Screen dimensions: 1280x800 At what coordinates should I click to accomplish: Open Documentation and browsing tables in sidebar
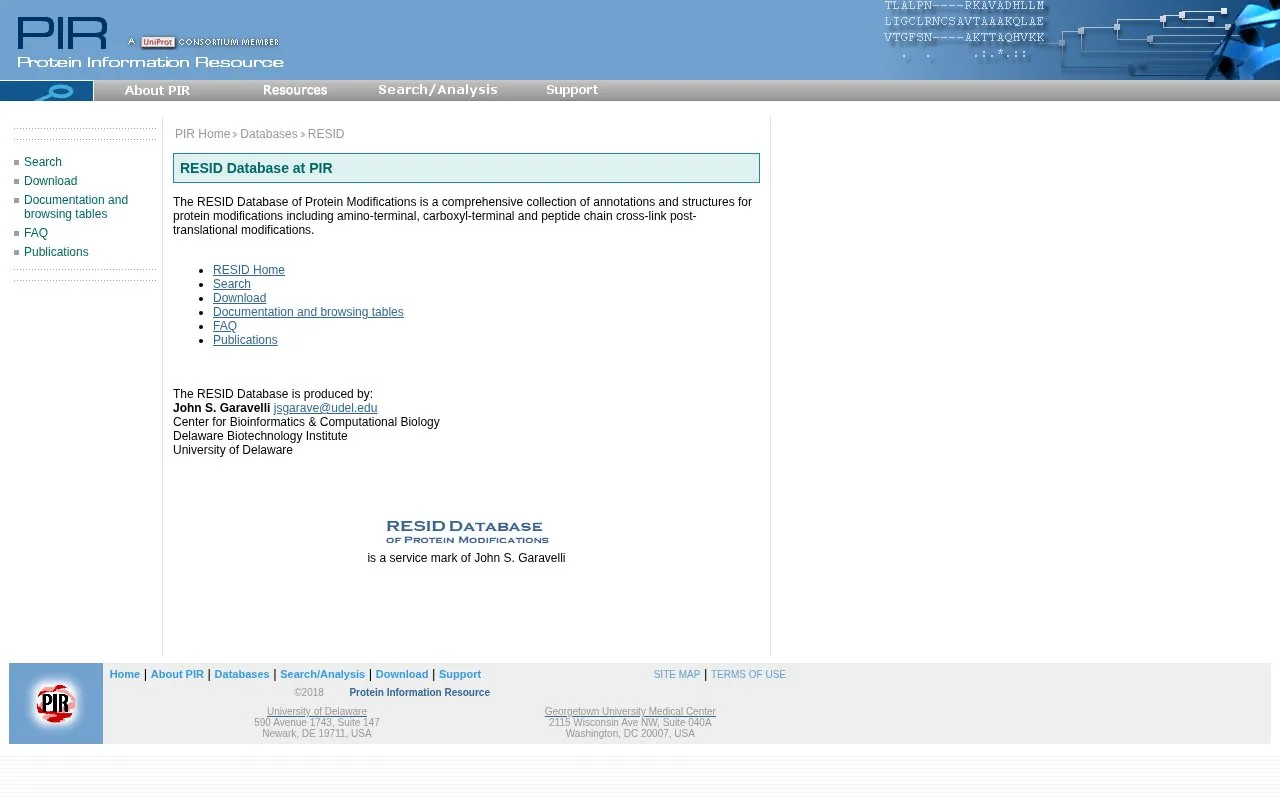coord(76,207)
